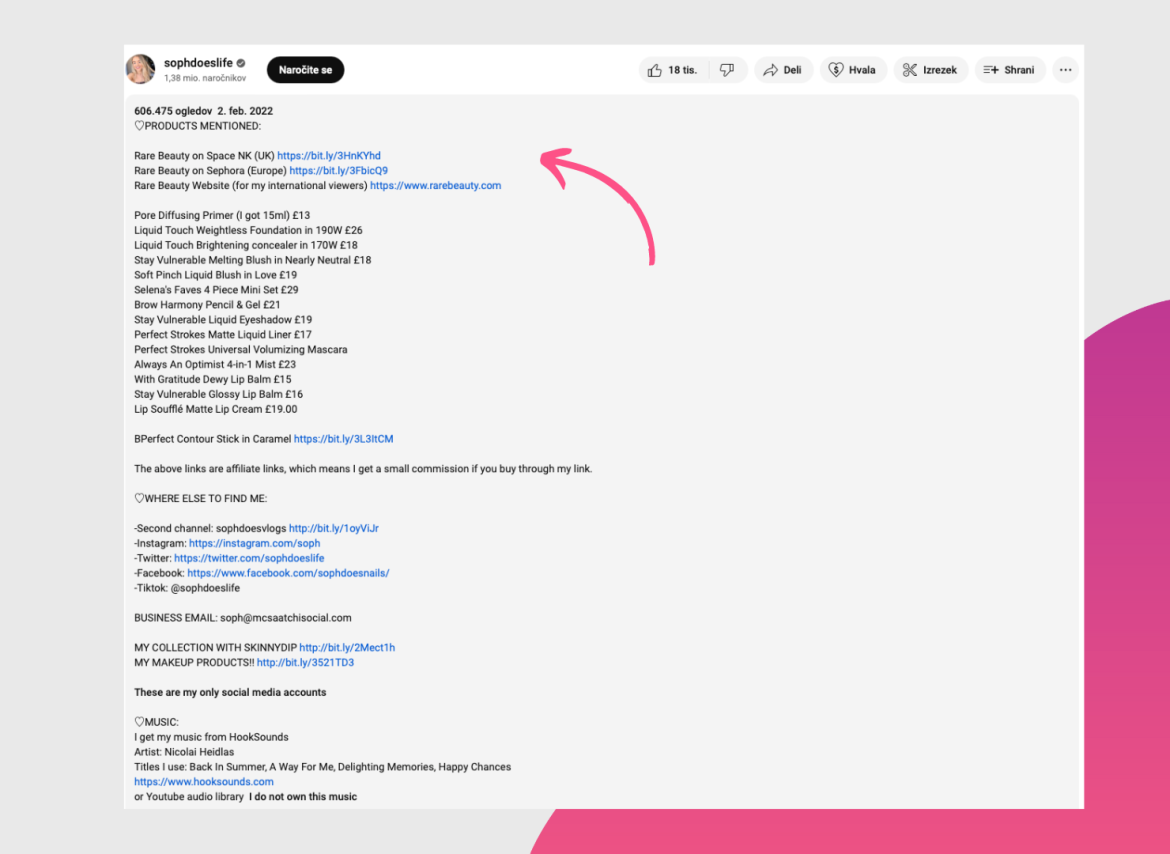Click Brow Harmony Pencil & Gel line
Image resolution: width=1170 pixels, height=854 pixels.
click(207, 305)
